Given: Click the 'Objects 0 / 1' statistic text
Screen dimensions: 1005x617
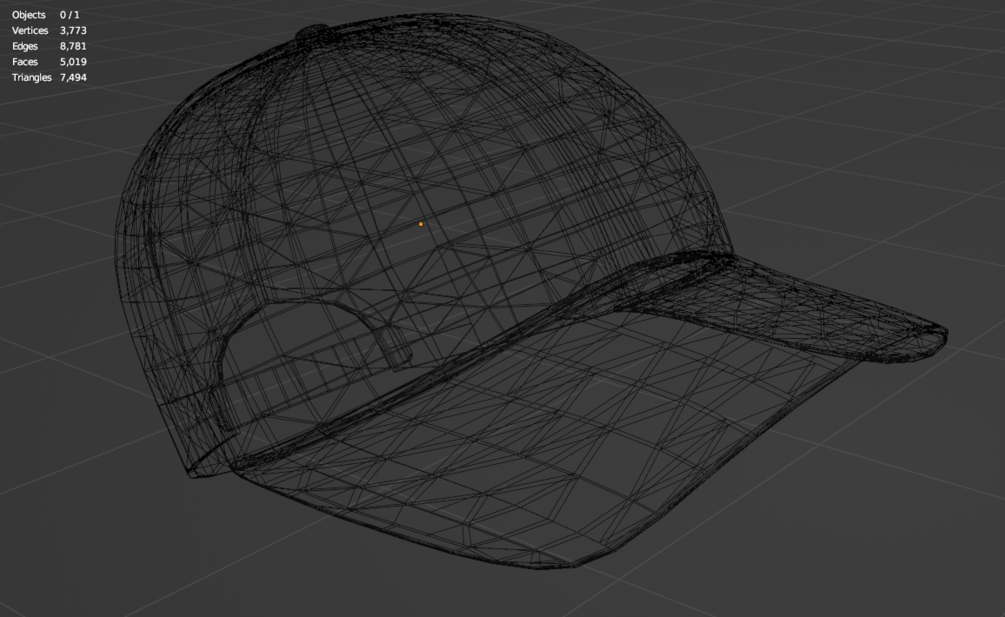Looking at the screenshot, I should click(46, 15).
